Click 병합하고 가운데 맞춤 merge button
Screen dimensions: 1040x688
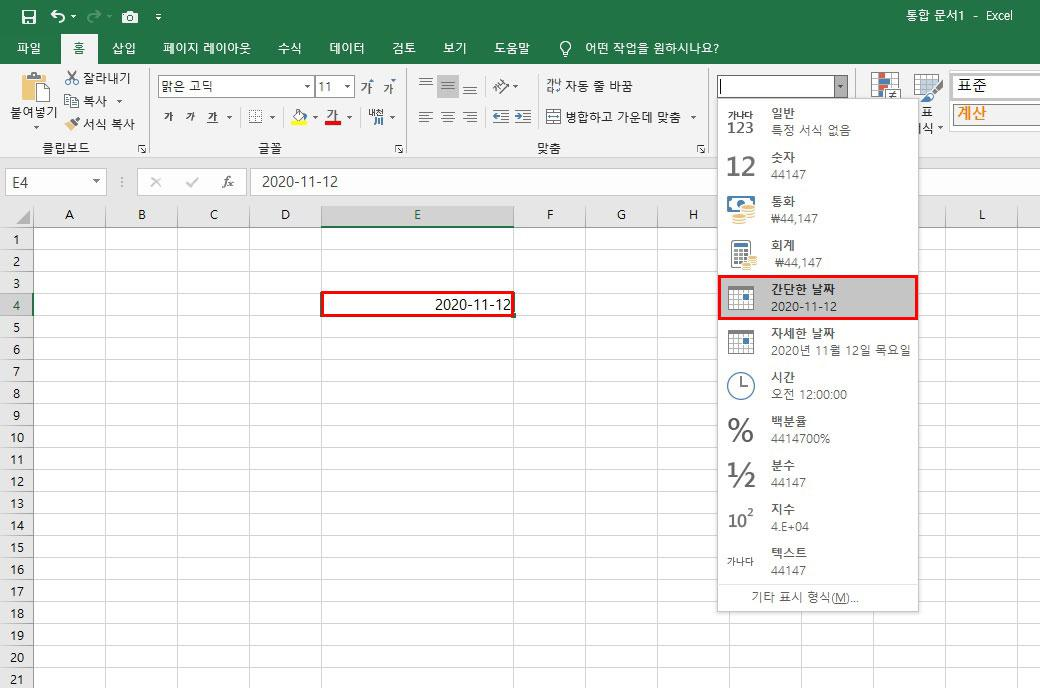tap(614, 117)
